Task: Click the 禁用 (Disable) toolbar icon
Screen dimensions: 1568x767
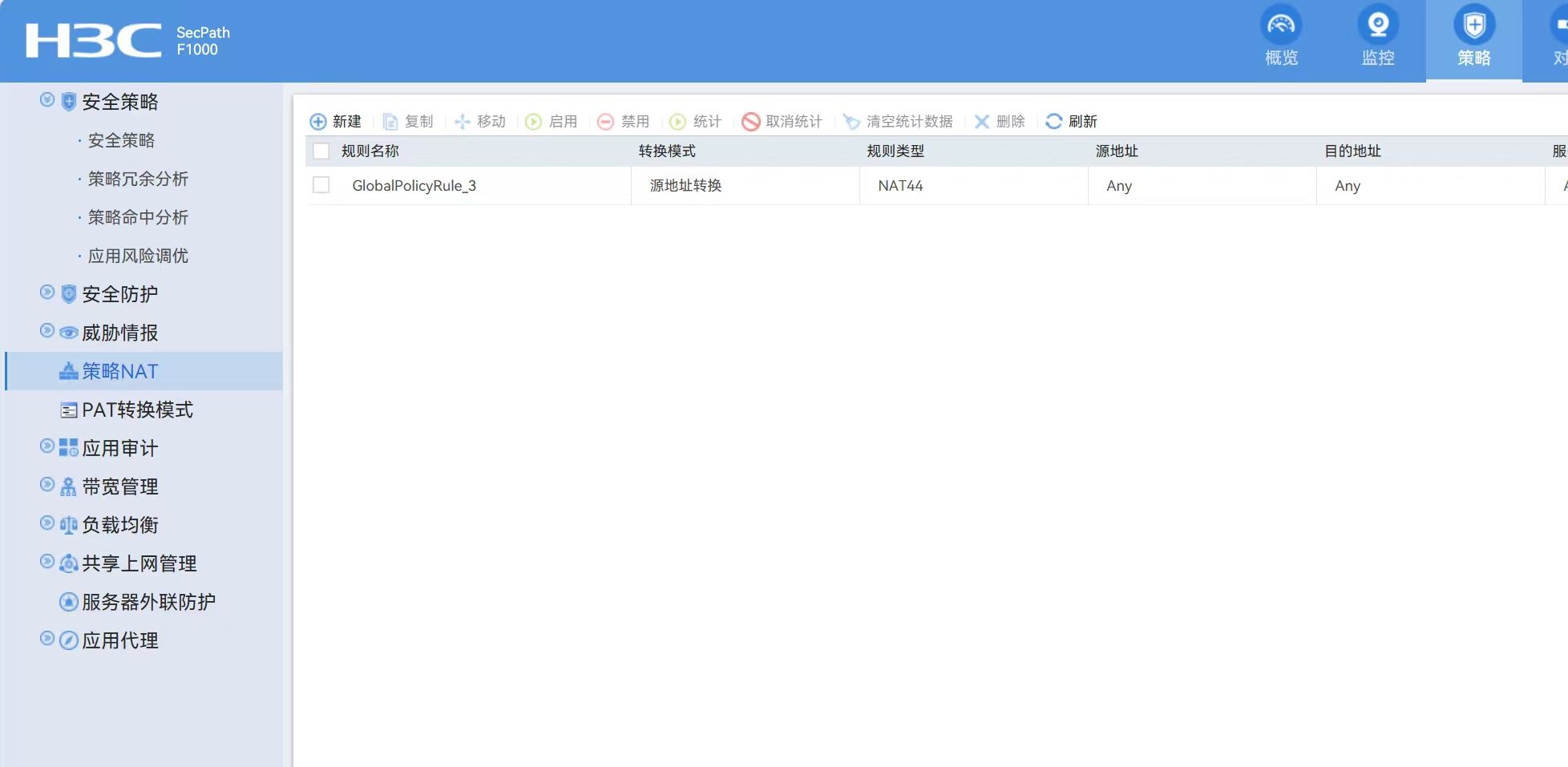Action: pyautogui.click(x=606, y=122)
